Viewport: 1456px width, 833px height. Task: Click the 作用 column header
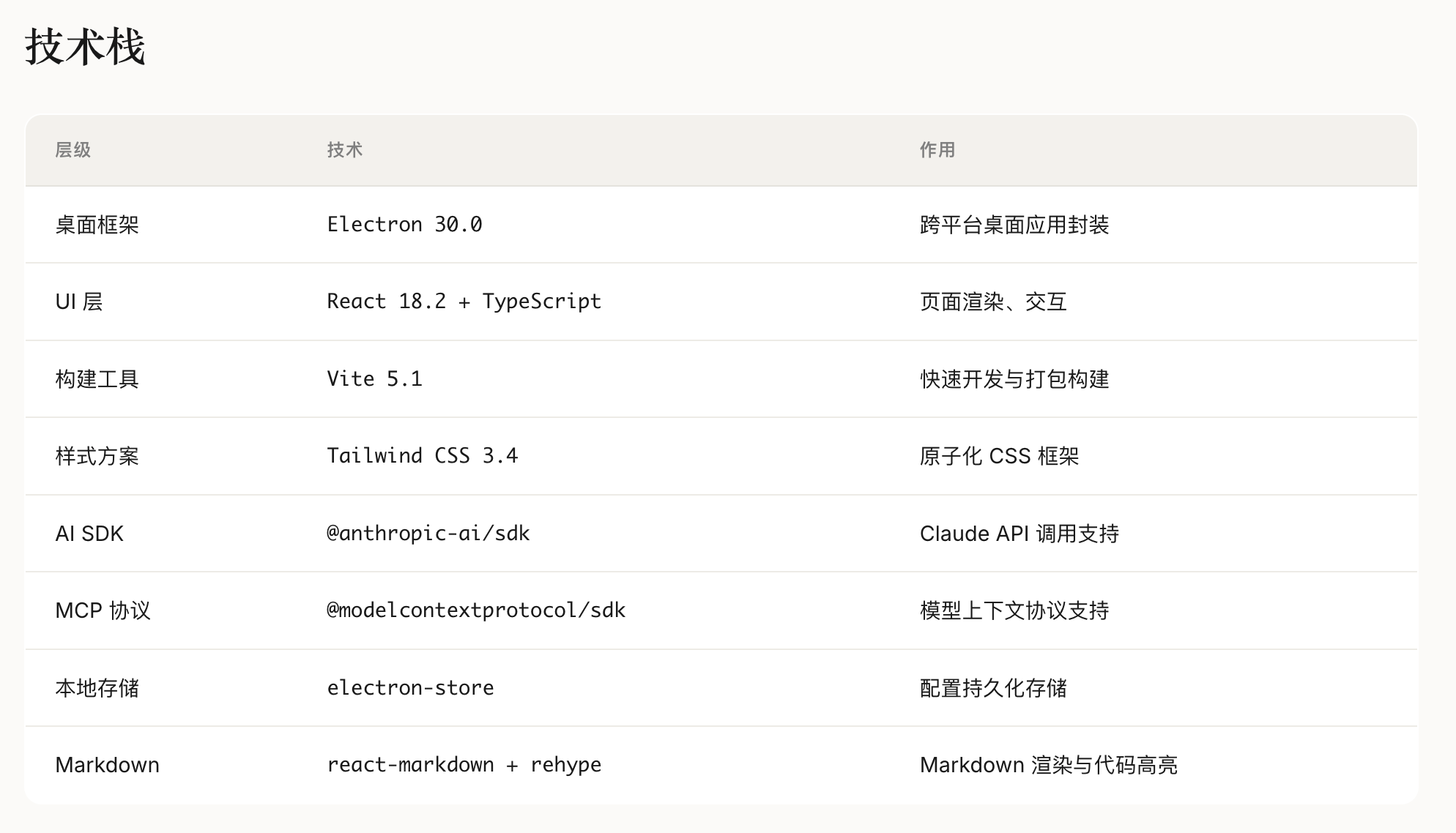pos(937,150)
